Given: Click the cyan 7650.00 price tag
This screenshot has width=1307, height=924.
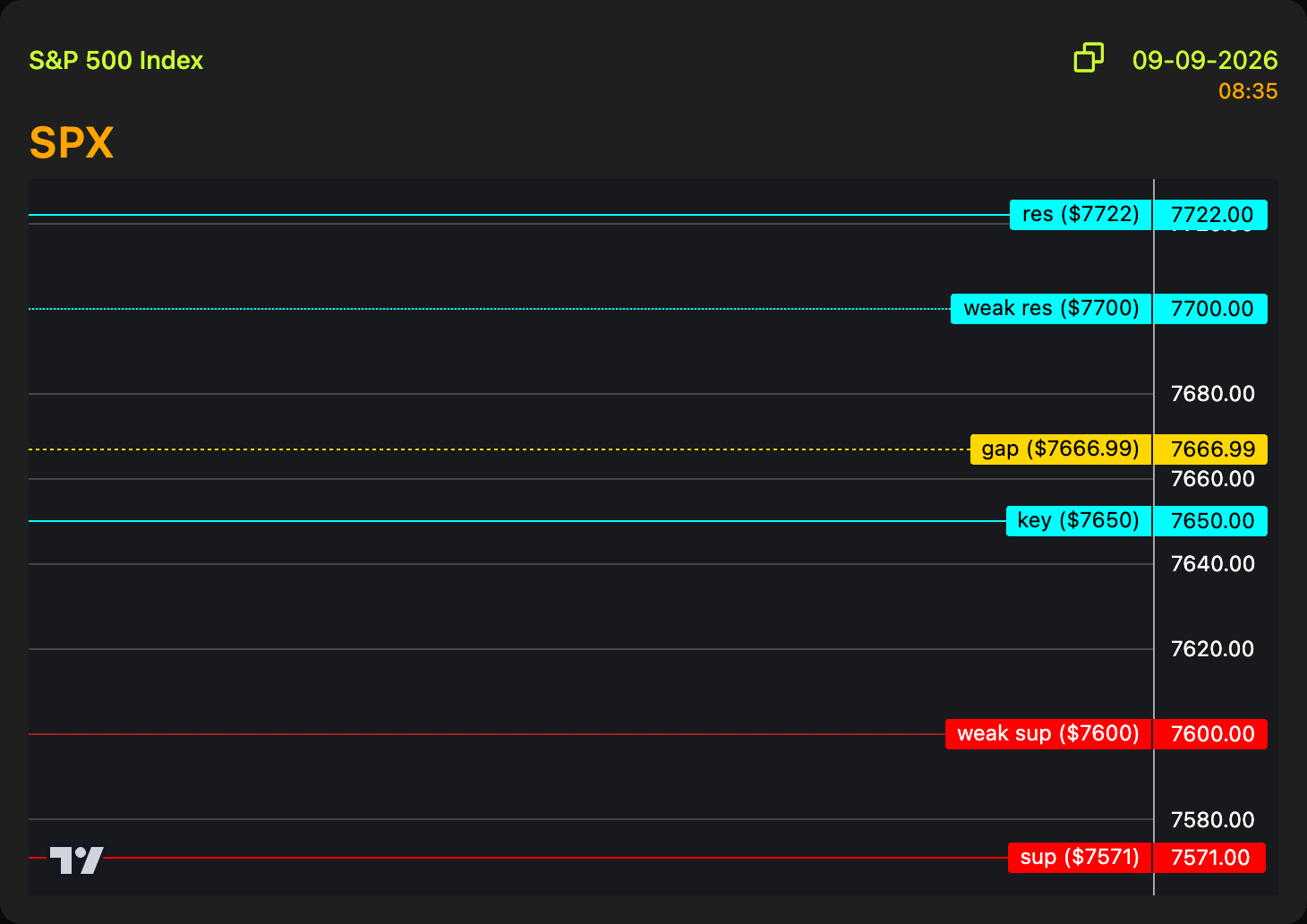Looking at the screenshot, I should (x=1210, y=521).
